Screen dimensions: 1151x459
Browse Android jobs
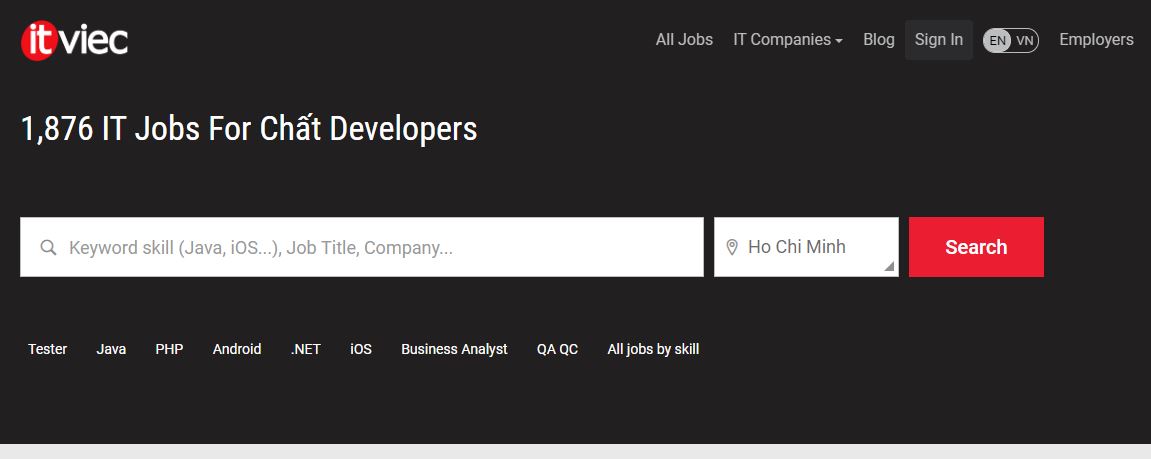coord(237,349)
